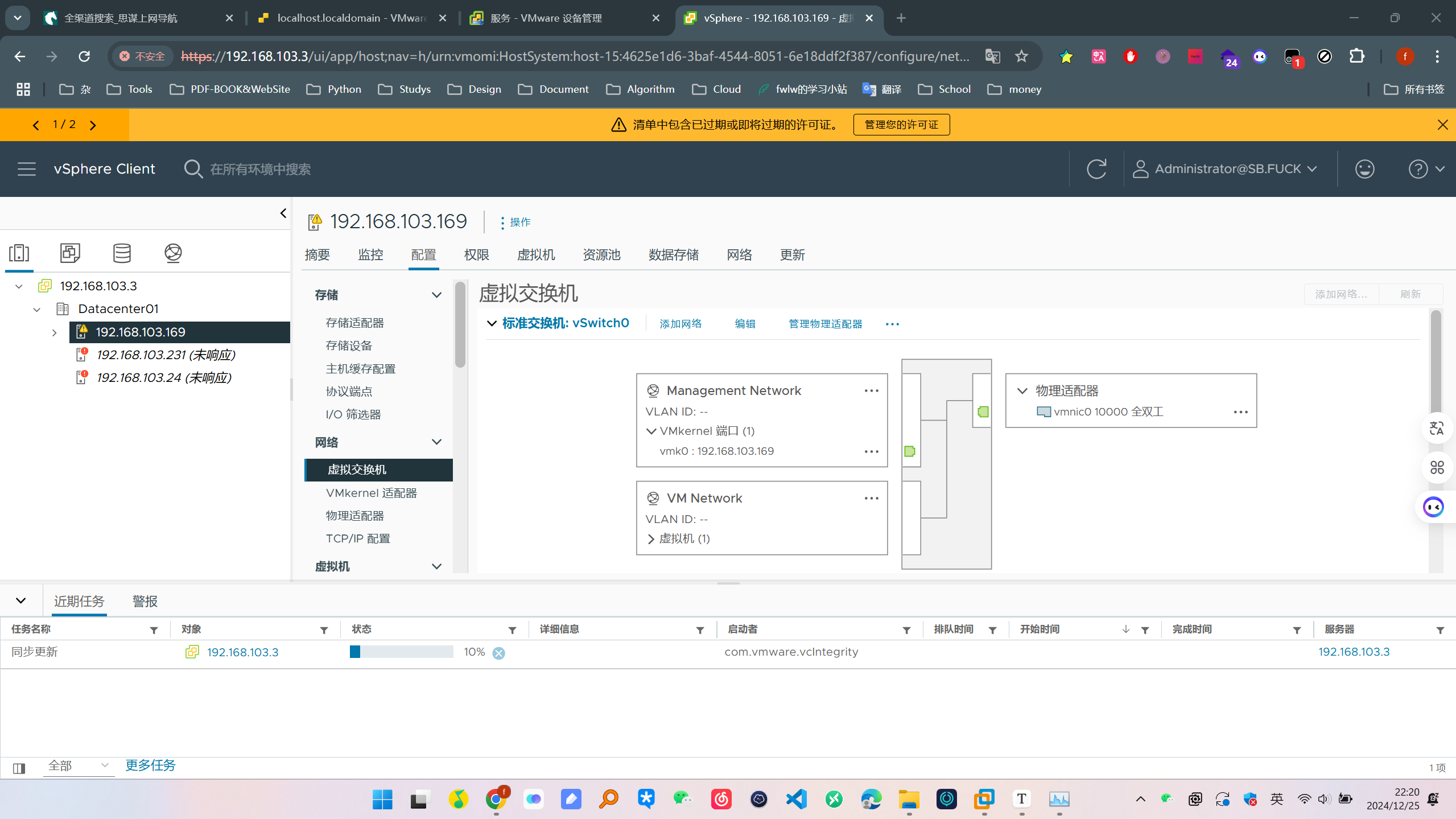Collapse VMkernel 端口 (1) list
The image size is (1456, 819).
point(651,431)
